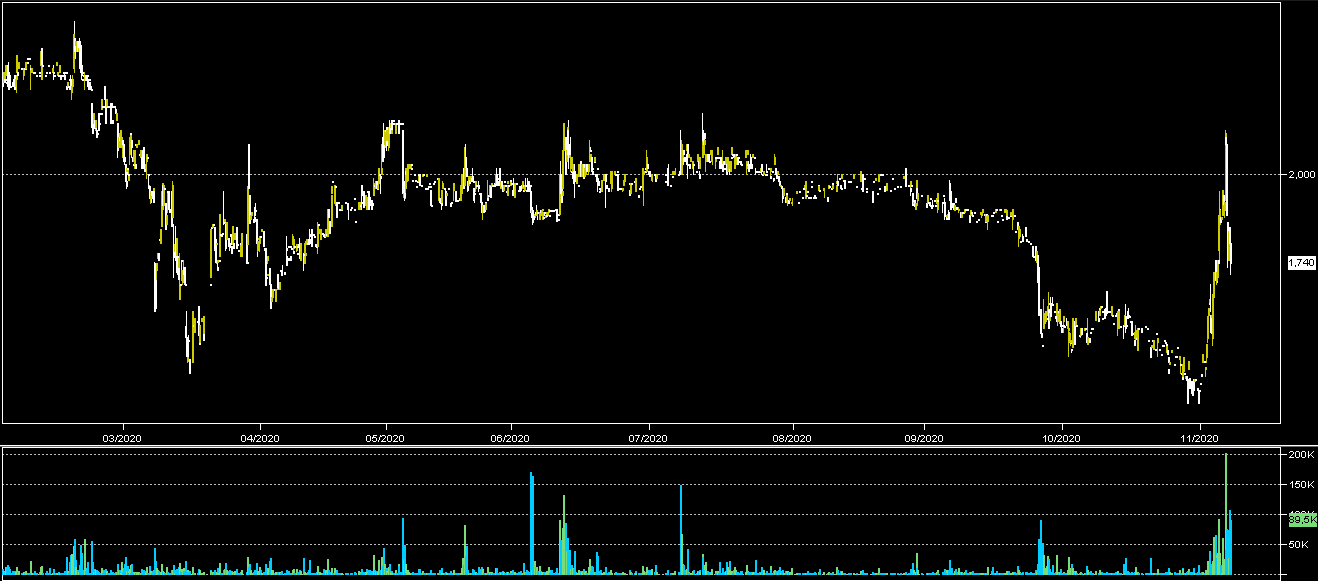Click the 150K volume scale label
Image resolution: width=1318 pixels, height=581 pixels.
point(1300,485)
